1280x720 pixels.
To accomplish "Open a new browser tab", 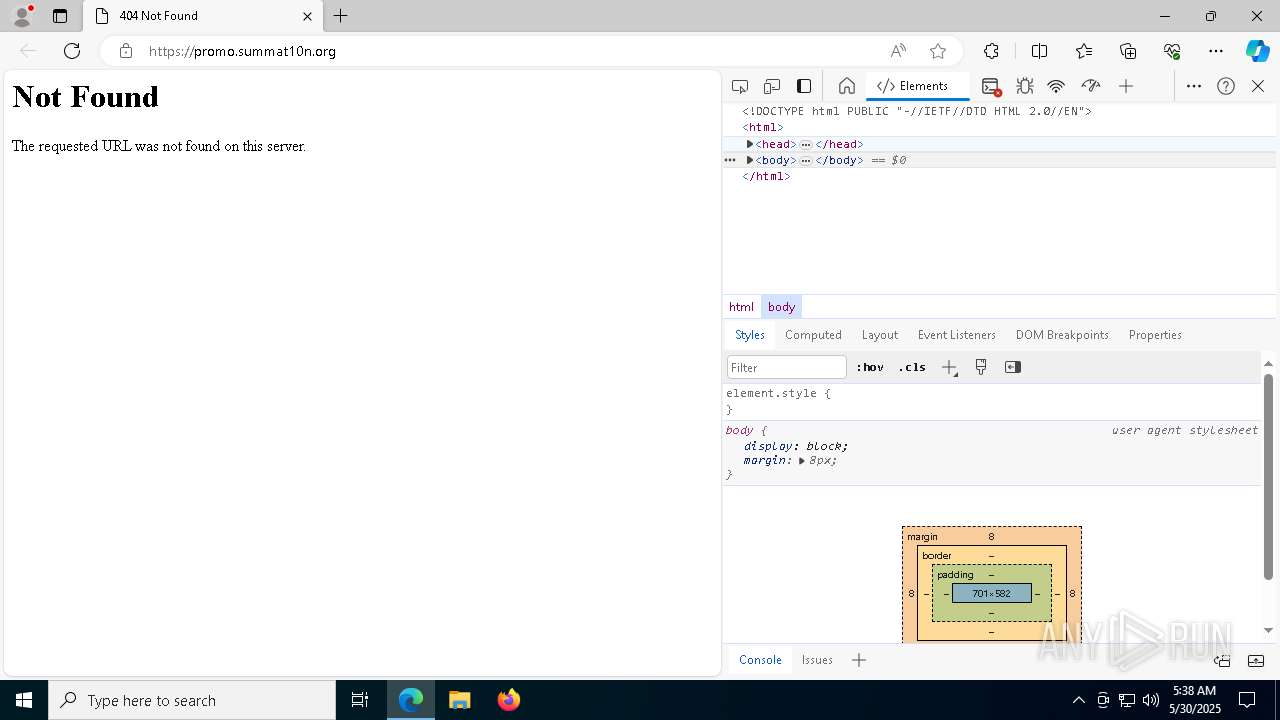I will 340,16.
